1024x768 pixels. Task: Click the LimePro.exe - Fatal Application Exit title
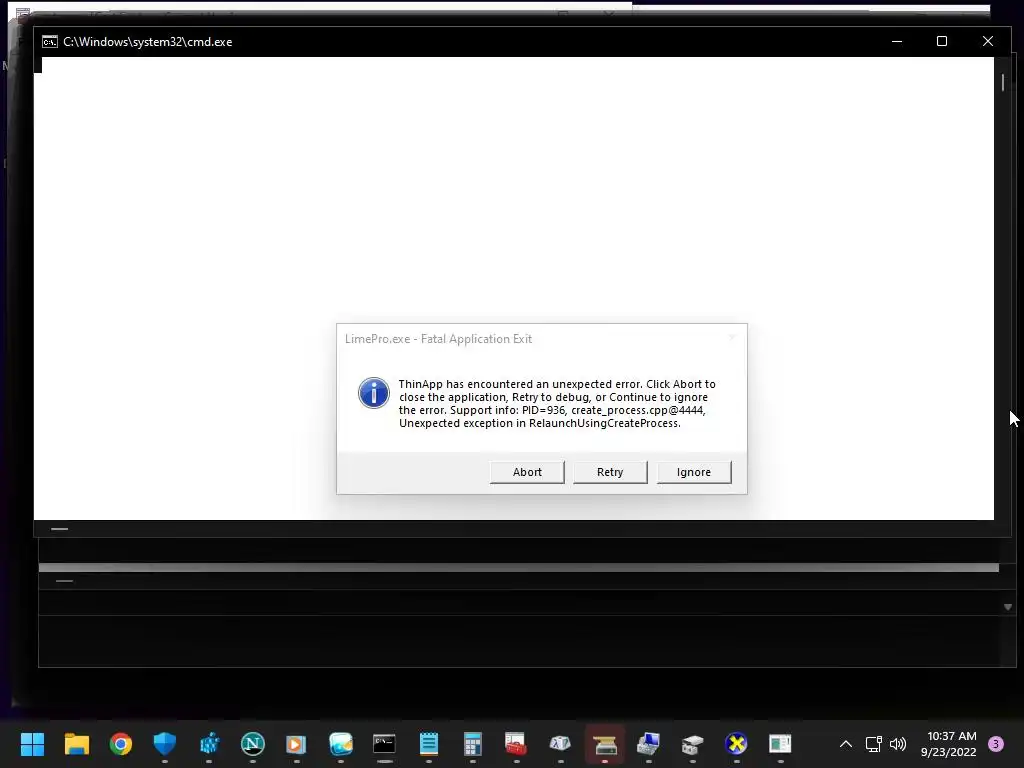[x=438, y=339]
